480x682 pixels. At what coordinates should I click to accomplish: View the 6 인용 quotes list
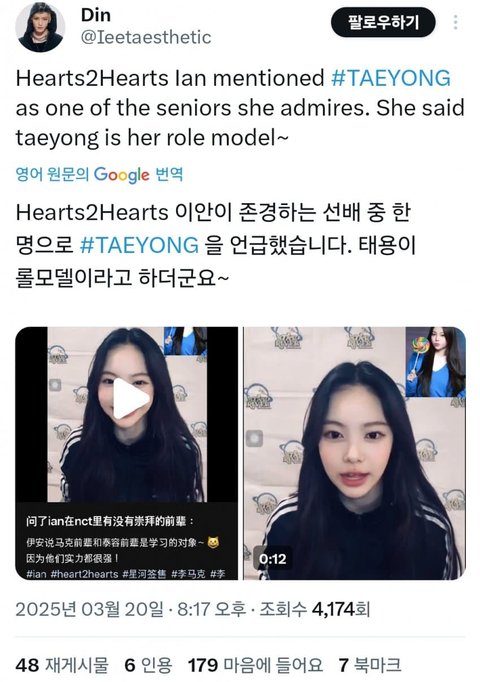click(x=148, y=665)
